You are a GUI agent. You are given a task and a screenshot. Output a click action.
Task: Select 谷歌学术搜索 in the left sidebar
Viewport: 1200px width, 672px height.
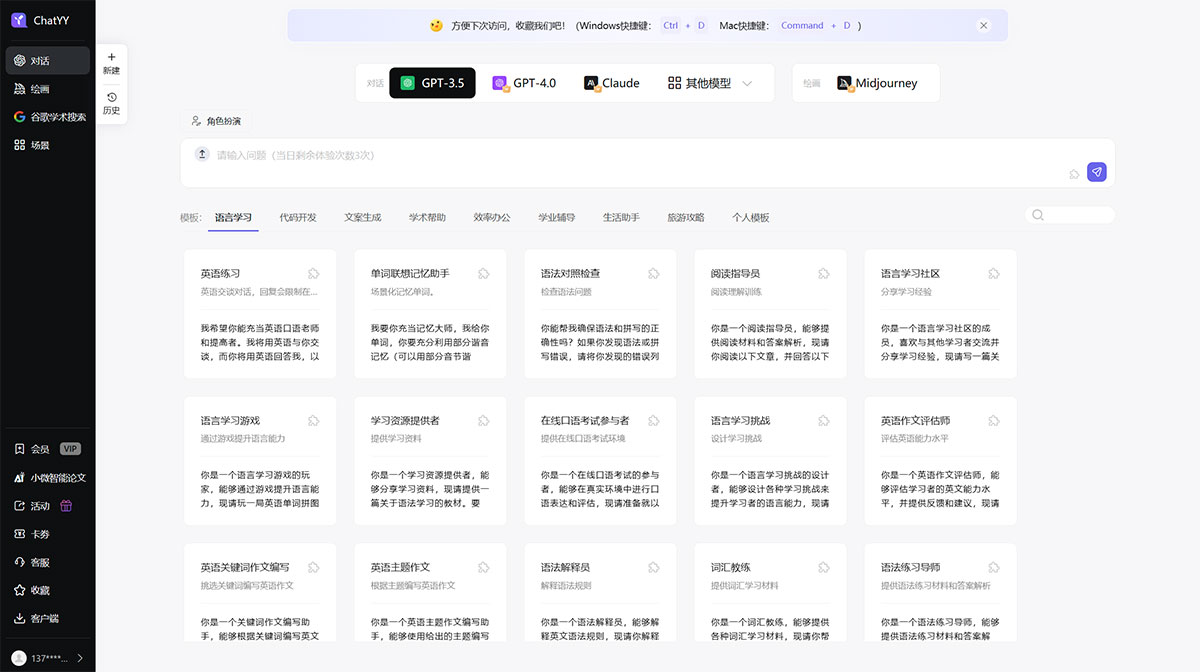click(x=46, y=116)
